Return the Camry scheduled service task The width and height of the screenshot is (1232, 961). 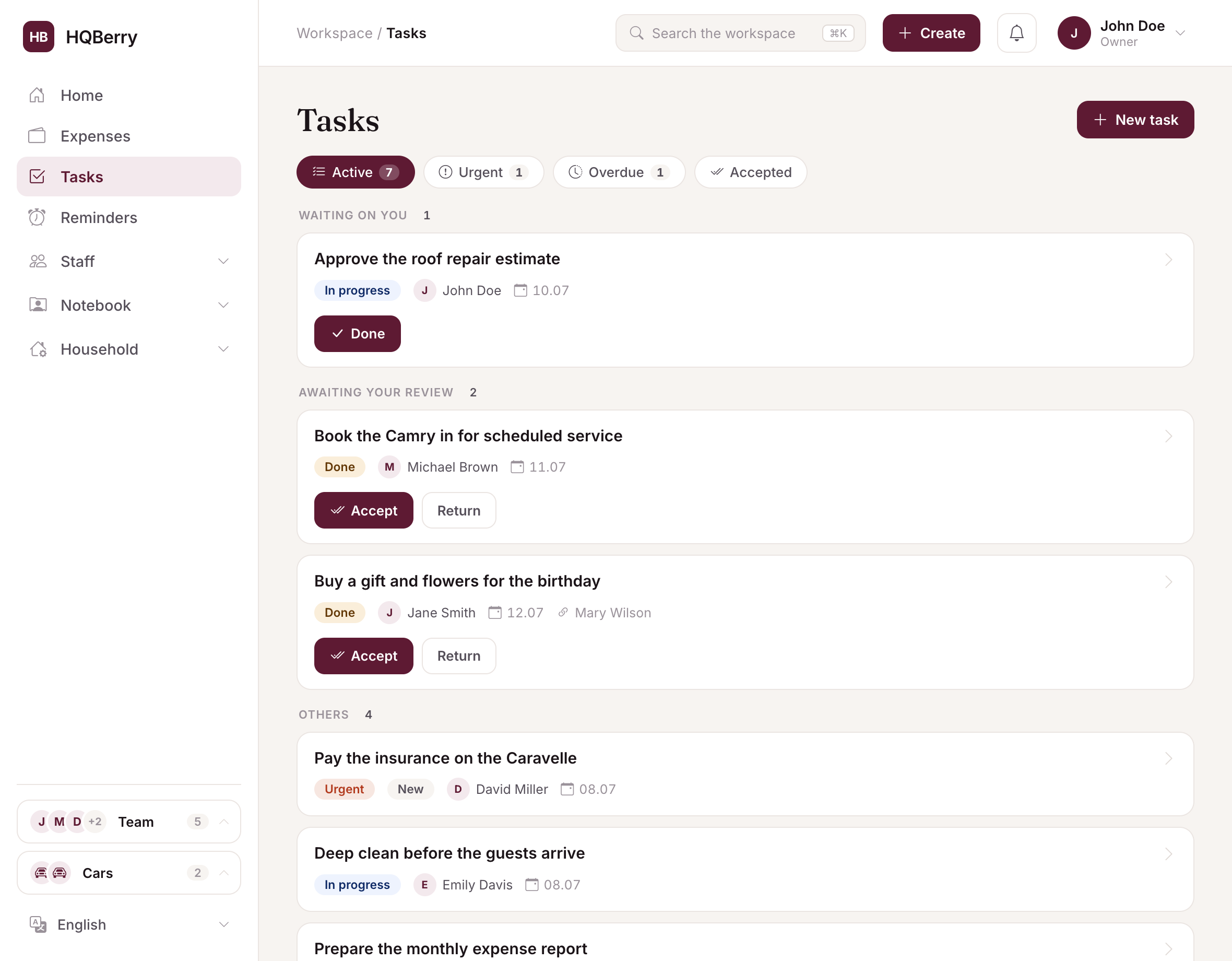459,511
